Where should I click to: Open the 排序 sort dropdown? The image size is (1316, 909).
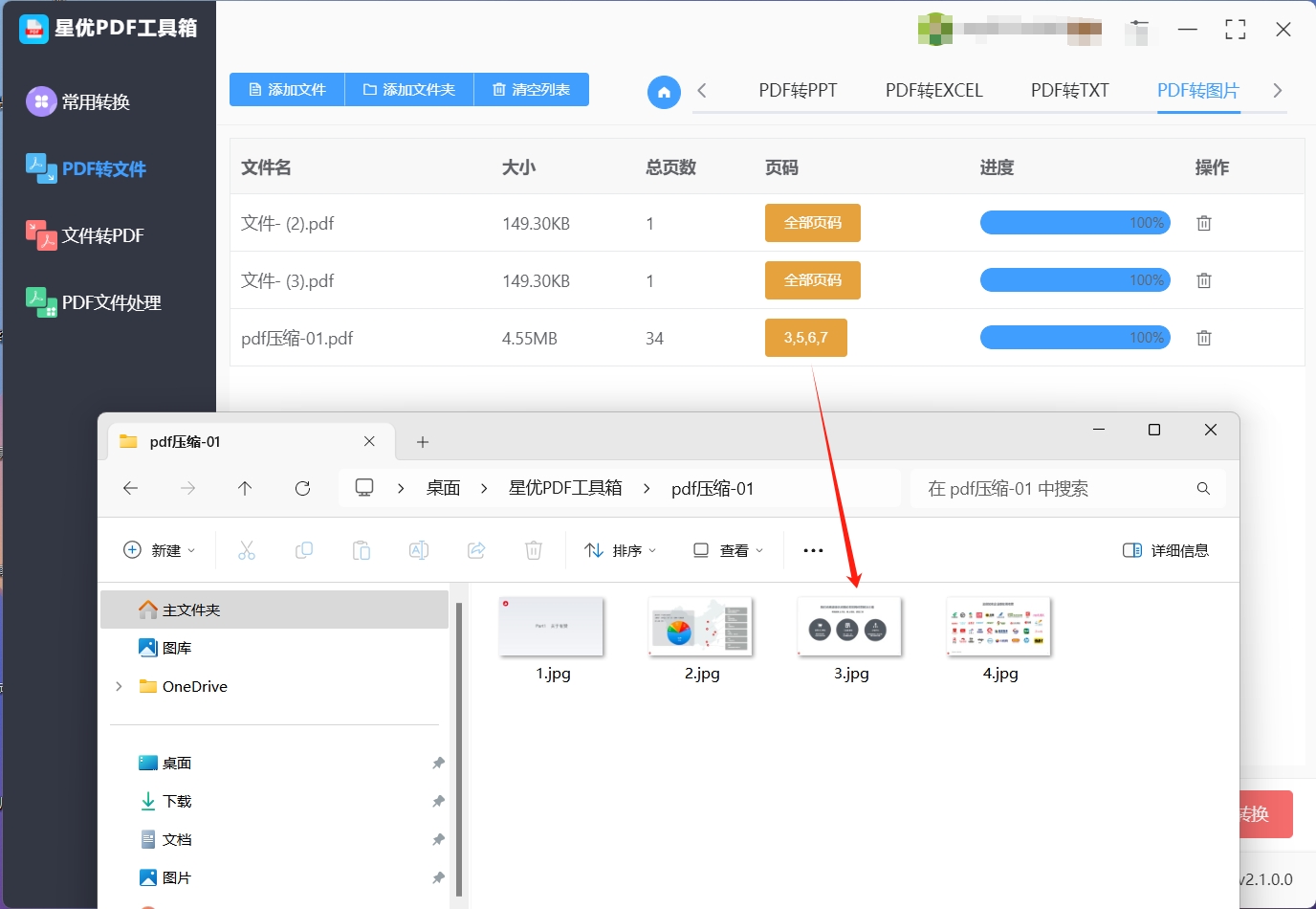pos(621,550)
